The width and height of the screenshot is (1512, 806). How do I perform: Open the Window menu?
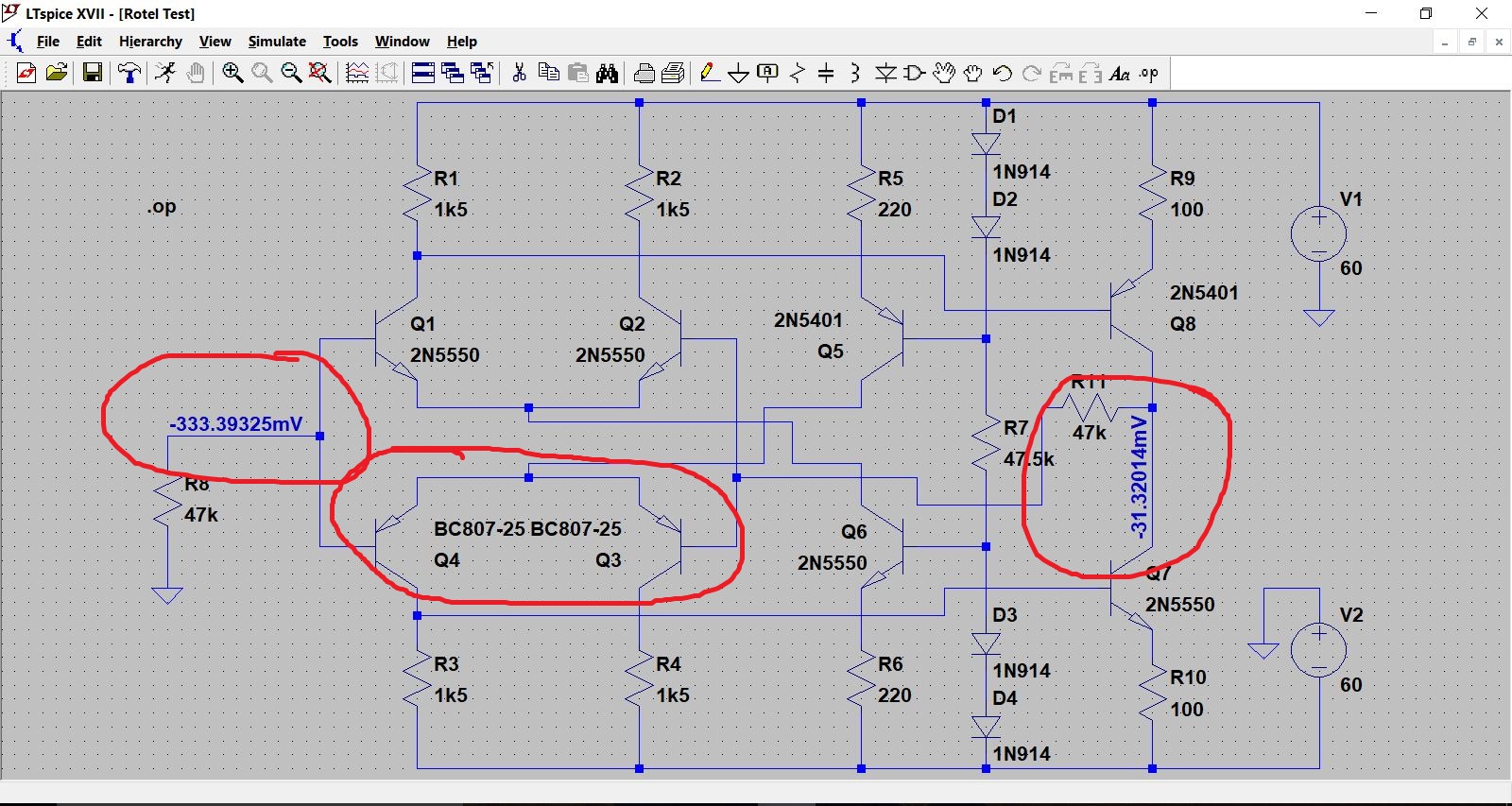402,42
